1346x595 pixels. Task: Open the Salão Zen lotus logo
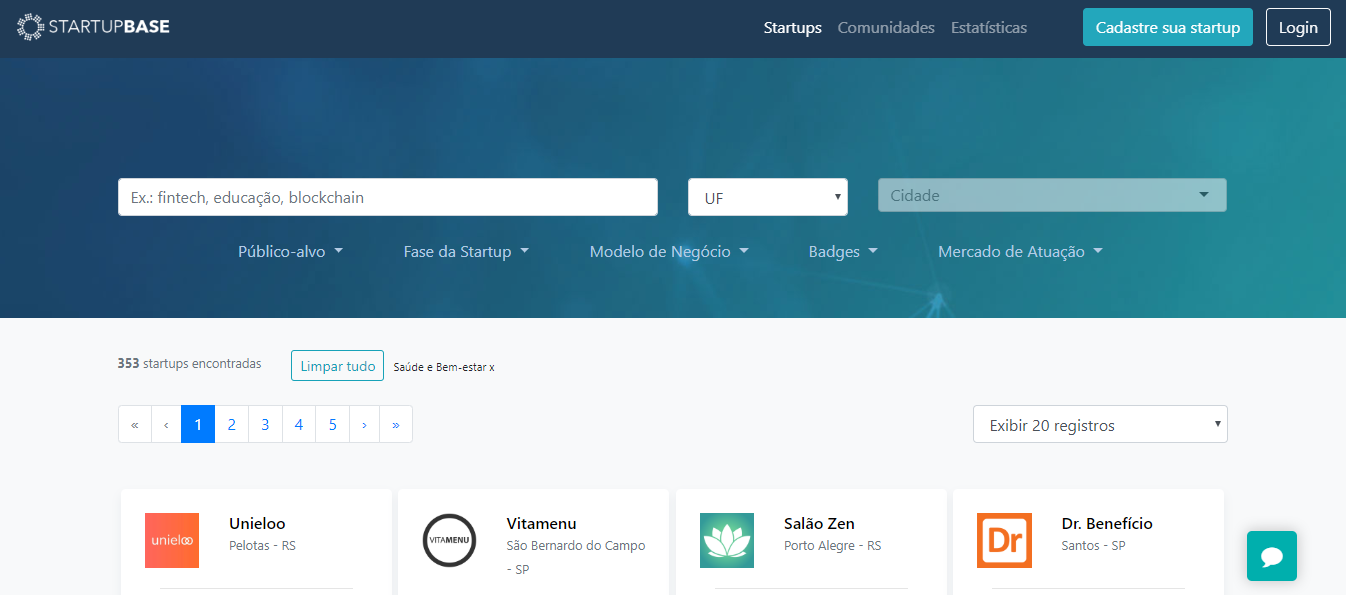click(x=727, y=540)
